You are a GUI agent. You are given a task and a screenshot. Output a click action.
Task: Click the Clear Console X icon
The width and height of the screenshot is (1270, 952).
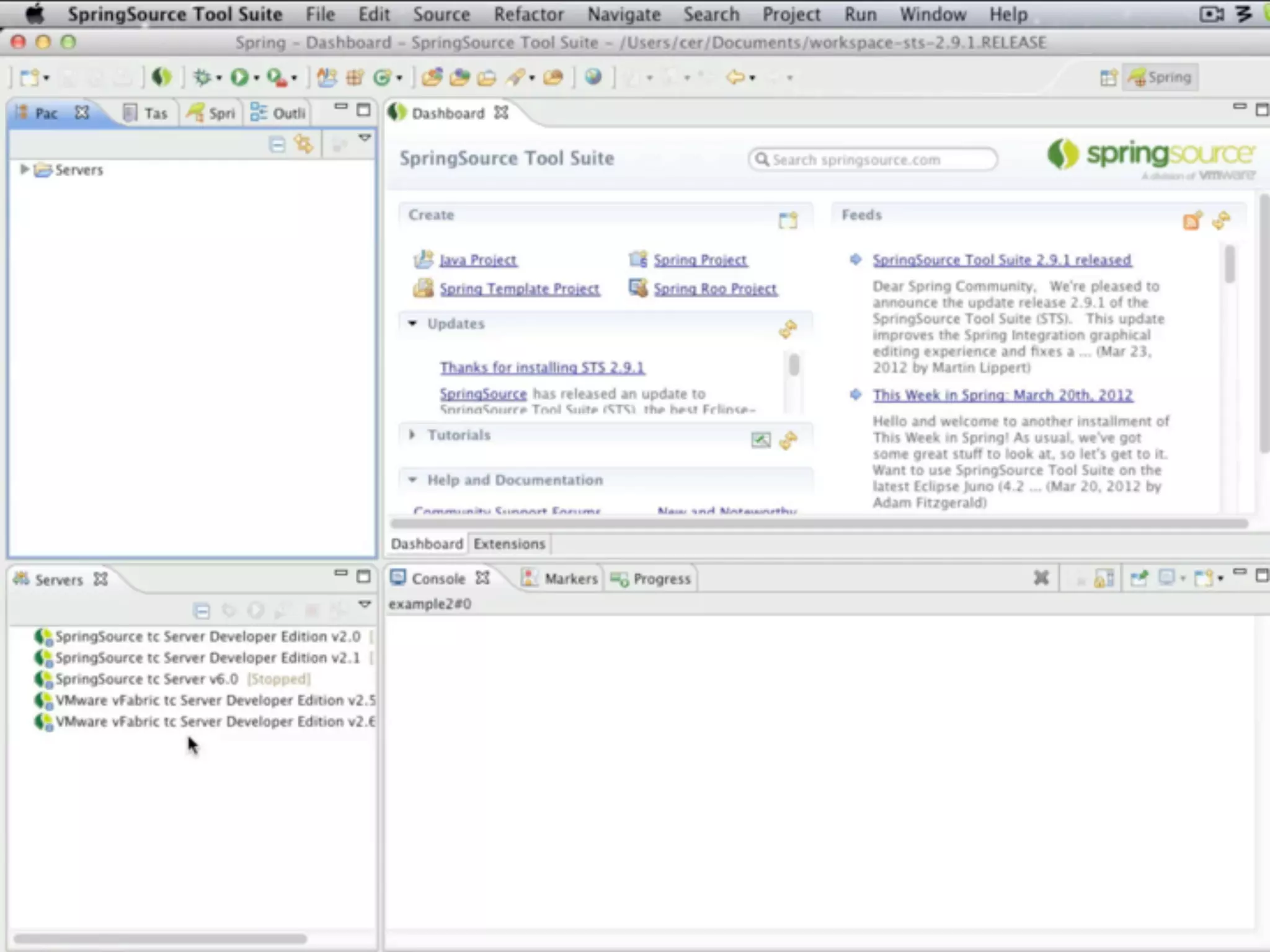1041,578
